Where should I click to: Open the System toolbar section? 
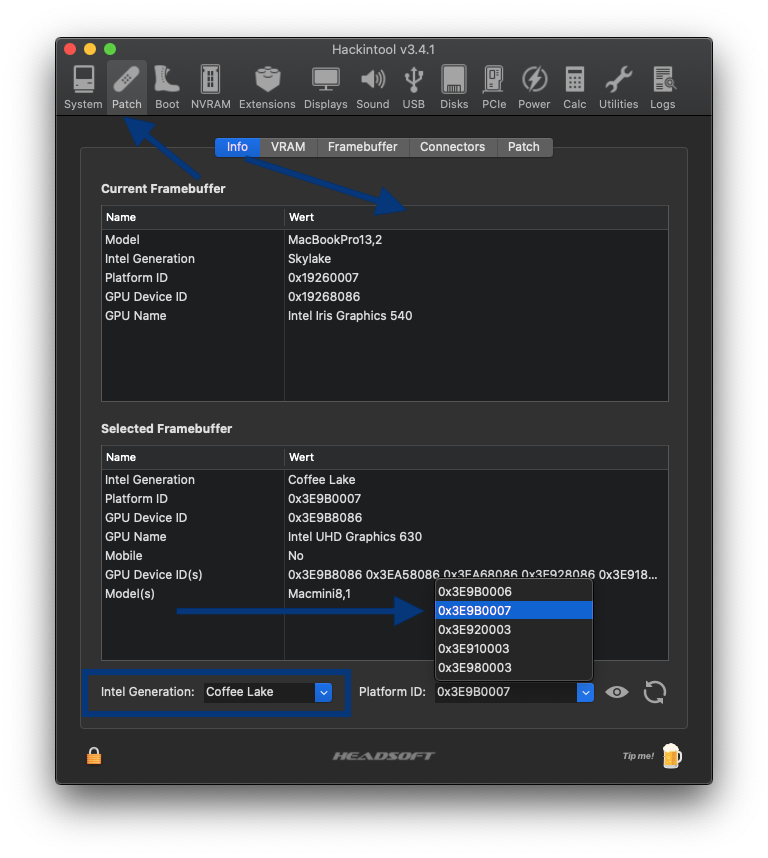click(83, 88)
